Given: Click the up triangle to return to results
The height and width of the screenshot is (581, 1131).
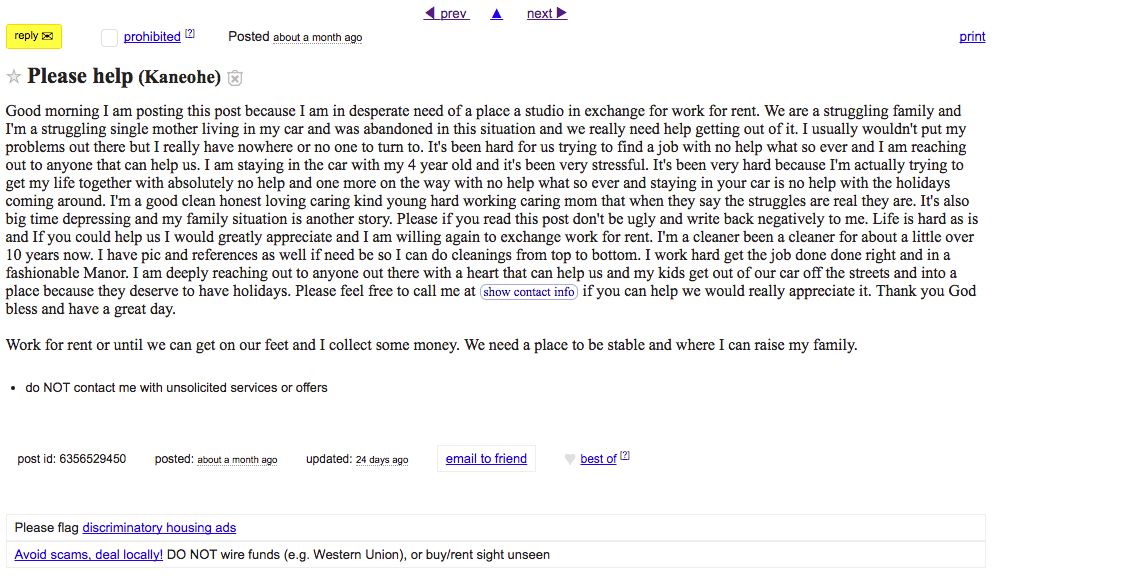Looking at the screenshot, I should coord(496,13).
